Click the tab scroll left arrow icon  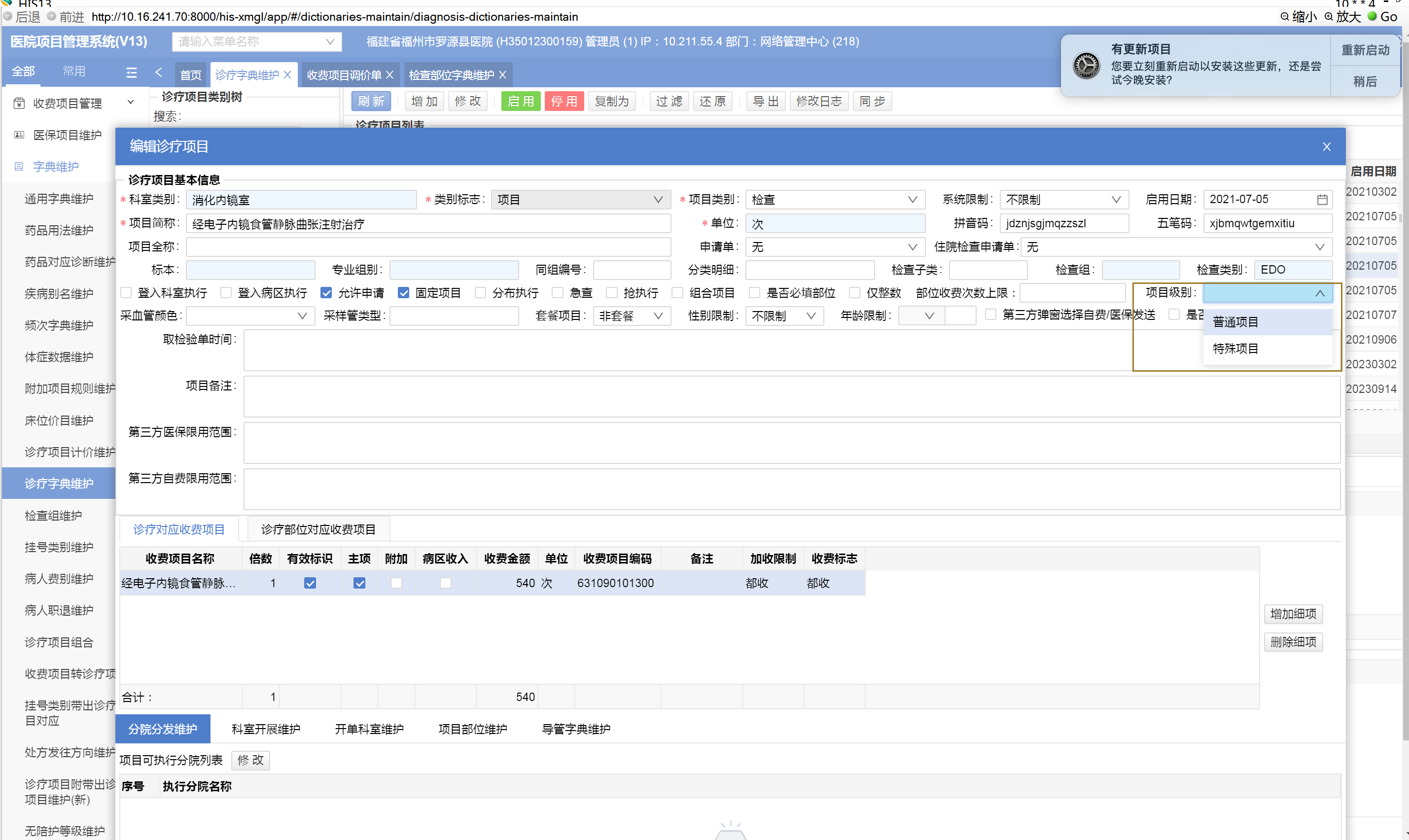[x=159, y=72]
